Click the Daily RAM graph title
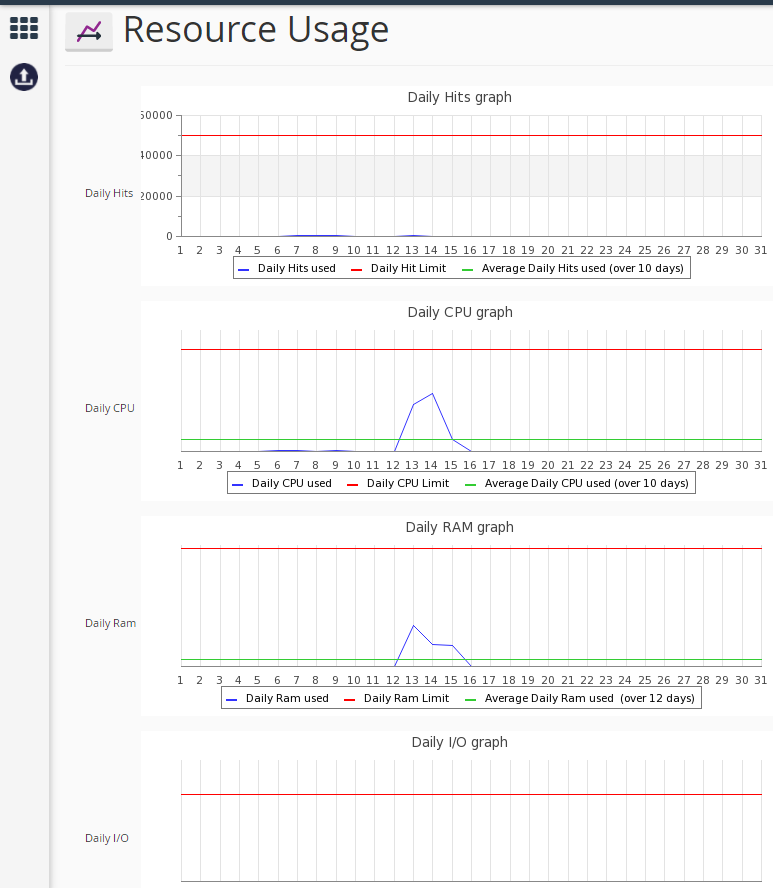Viewport: 773px width, 888px height. (x=459, y=527)
